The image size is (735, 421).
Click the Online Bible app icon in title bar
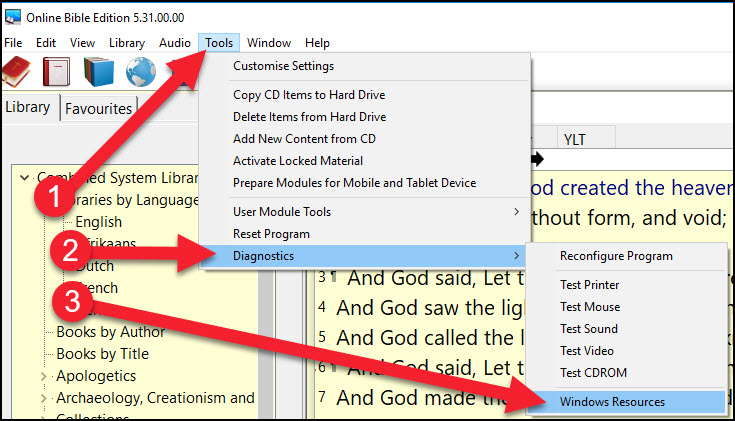pos(13,17)
